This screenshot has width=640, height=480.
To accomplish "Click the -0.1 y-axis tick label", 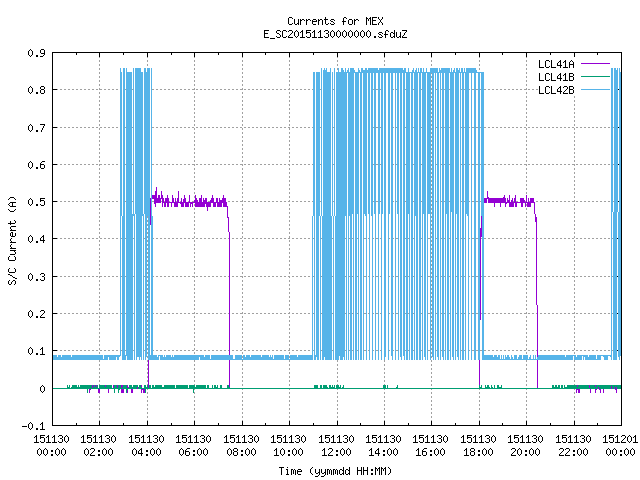I will coord(33,426).
